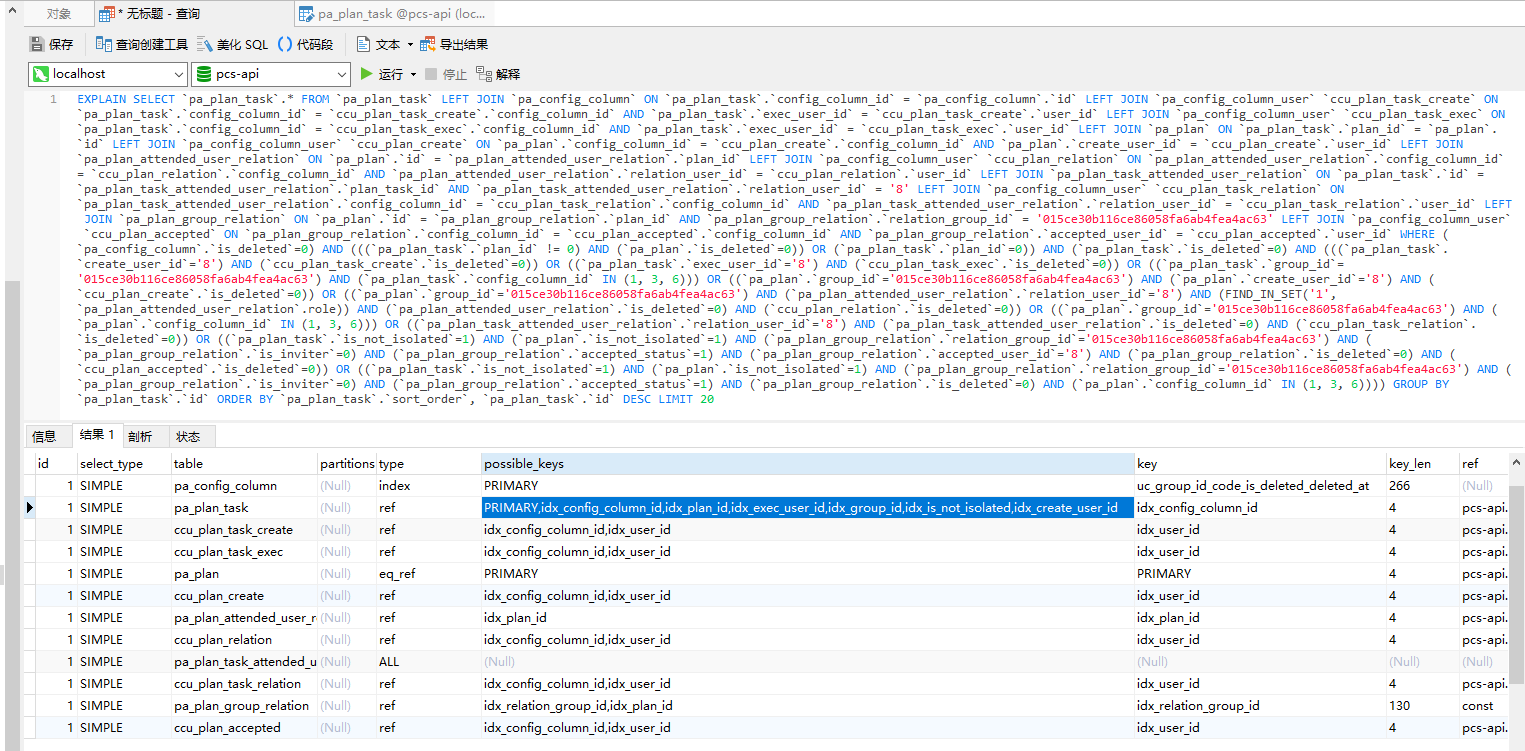
Task: Run the query with green play button
Action: tap(367, 74)
